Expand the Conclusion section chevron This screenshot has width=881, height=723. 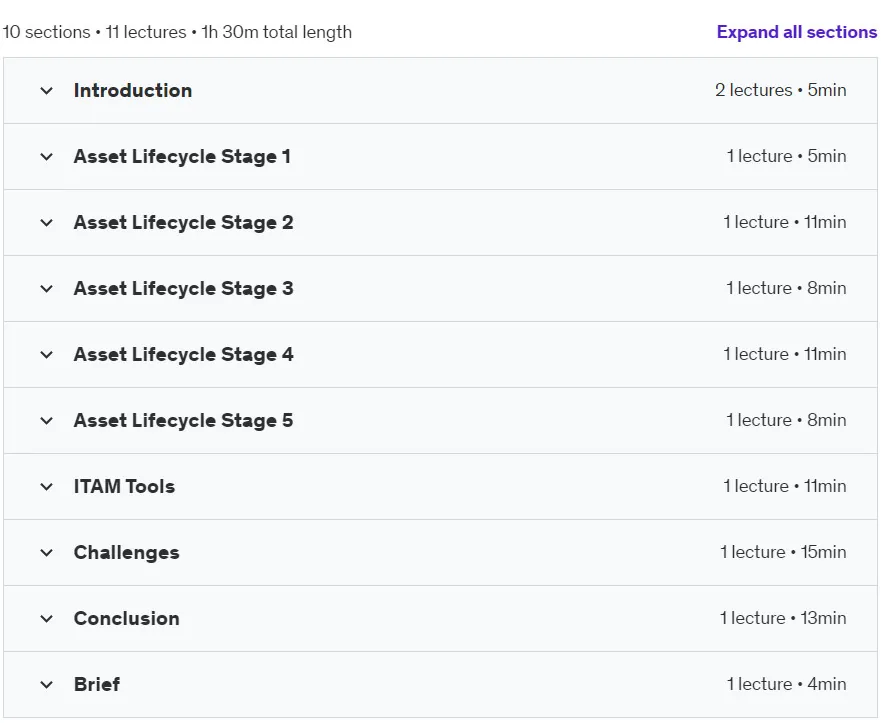[x=47, y=619]
